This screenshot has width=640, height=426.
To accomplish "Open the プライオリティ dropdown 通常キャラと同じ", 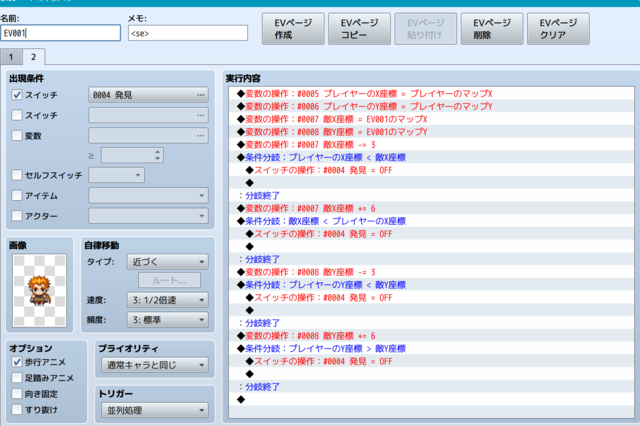I will [155, 365].
